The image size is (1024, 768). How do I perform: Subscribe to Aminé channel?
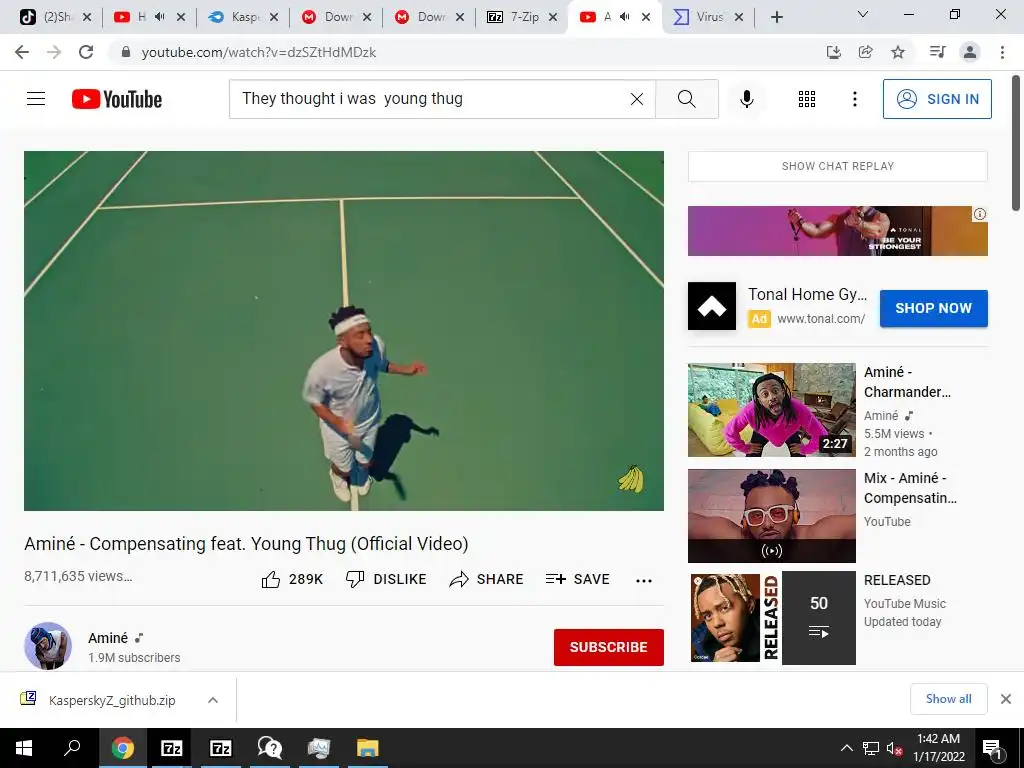(x=609, y=647)
